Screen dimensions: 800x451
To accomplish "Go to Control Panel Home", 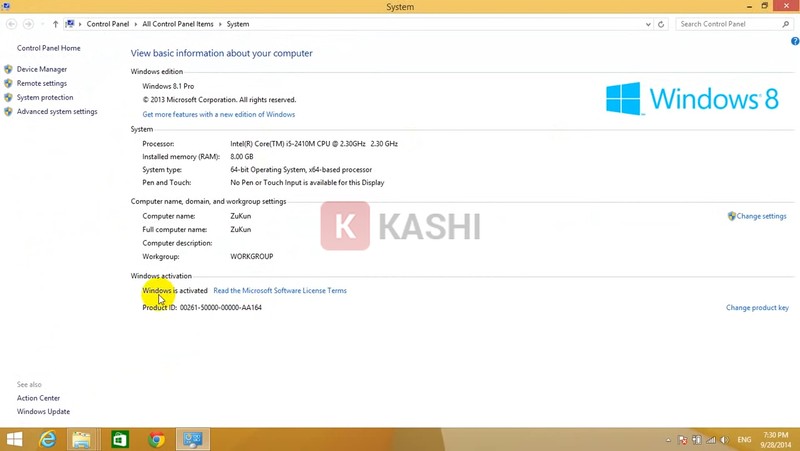I will pos(48,48).
